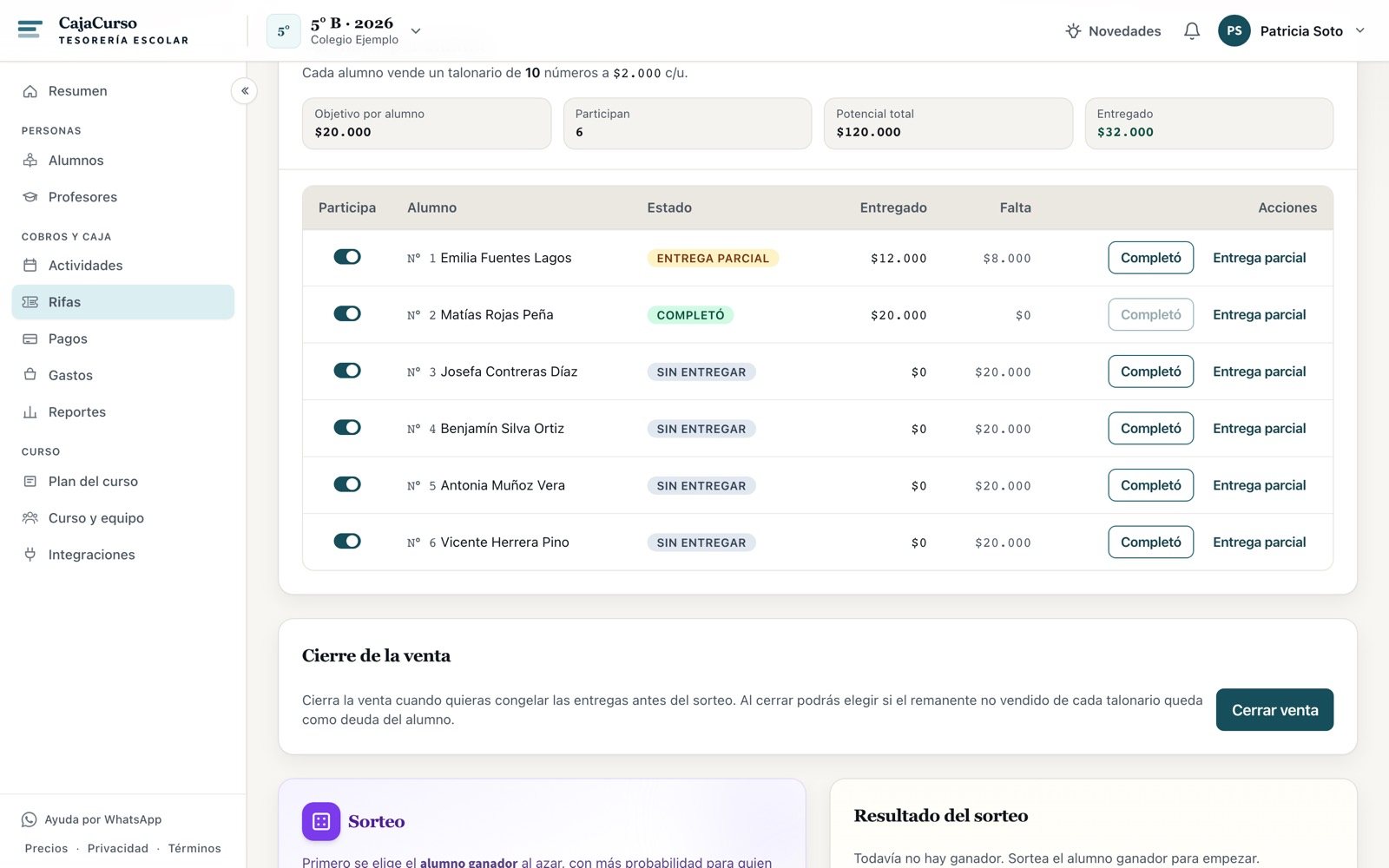Open Ayuda por WhatsApp
1389x868 pixels.
tap(92, 819)
